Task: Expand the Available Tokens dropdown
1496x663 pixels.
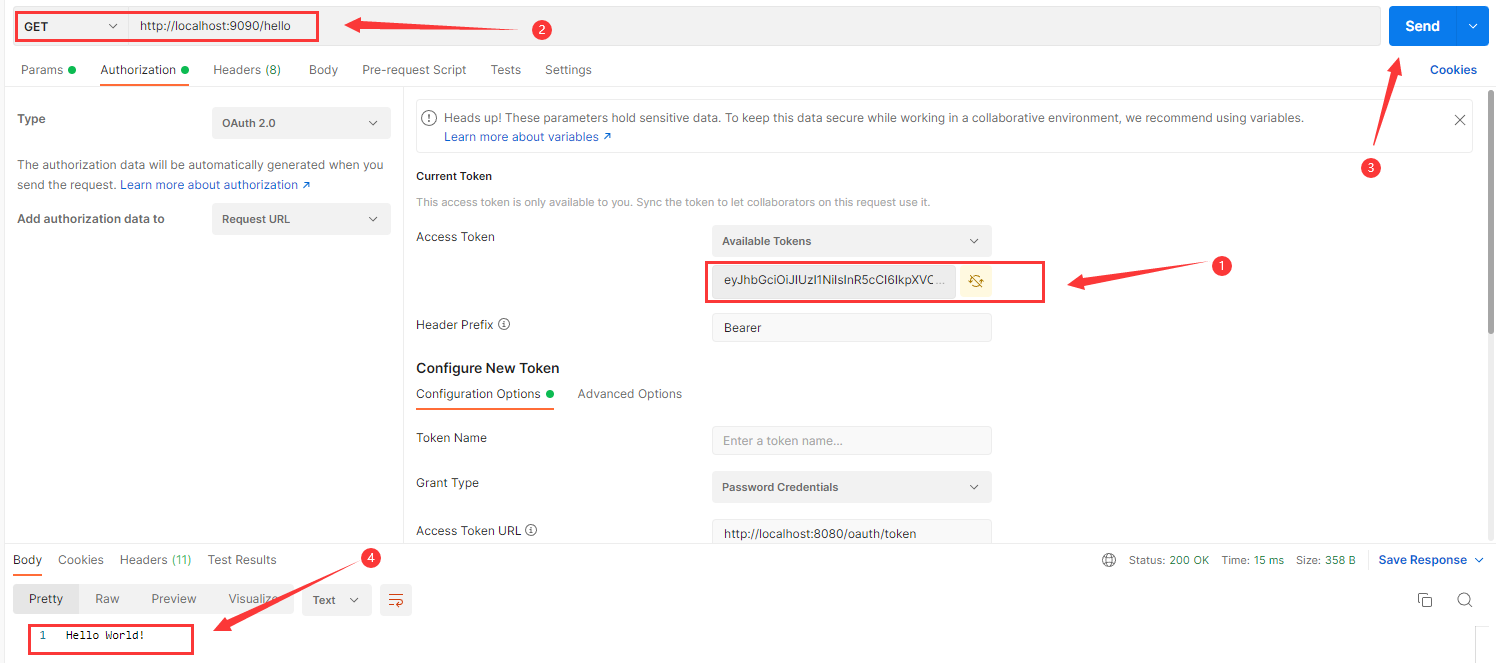Action: pyautogui.click(x=851, y=241)
